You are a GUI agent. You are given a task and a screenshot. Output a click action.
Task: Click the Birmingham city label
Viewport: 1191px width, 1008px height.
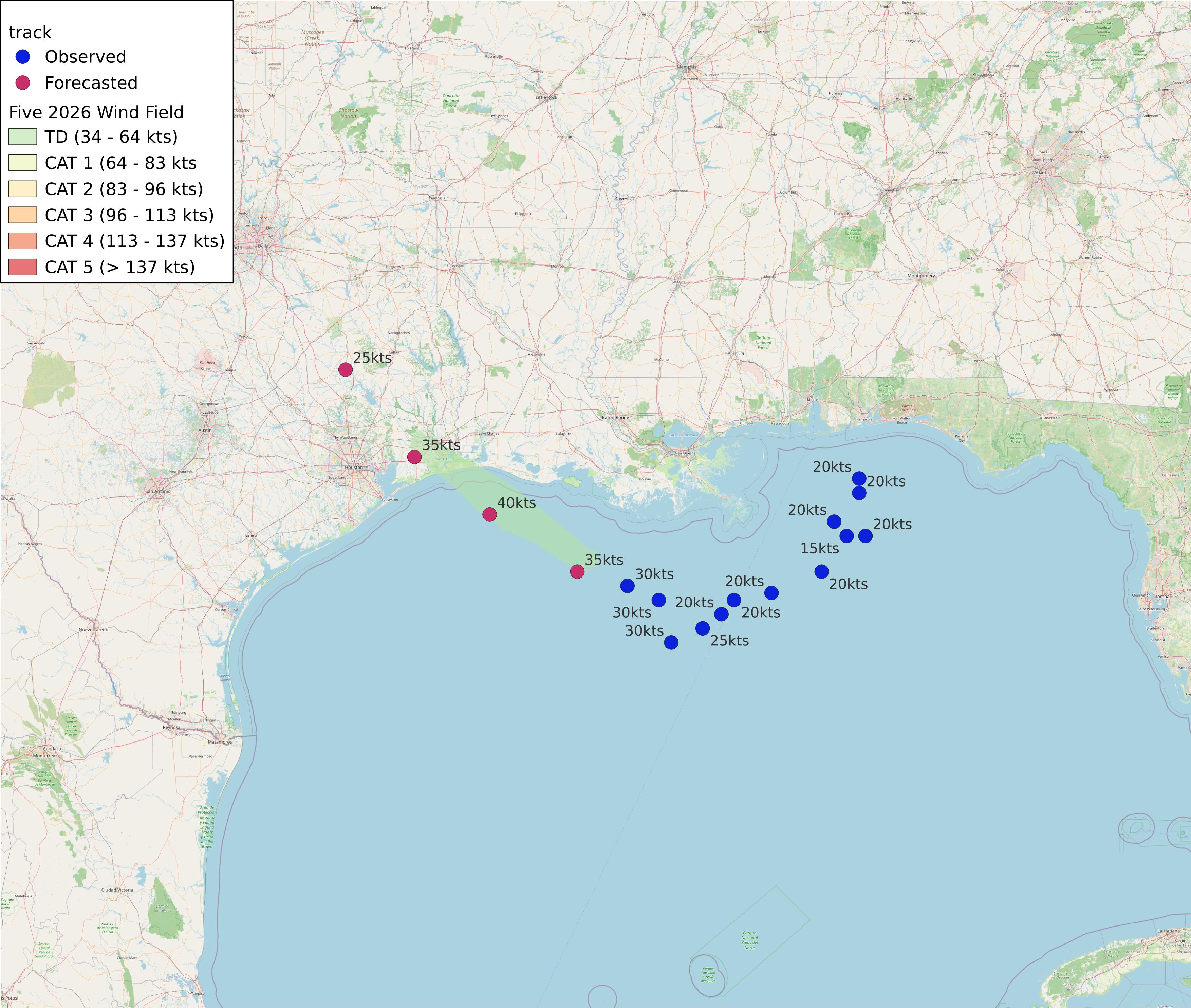[891, 190]
